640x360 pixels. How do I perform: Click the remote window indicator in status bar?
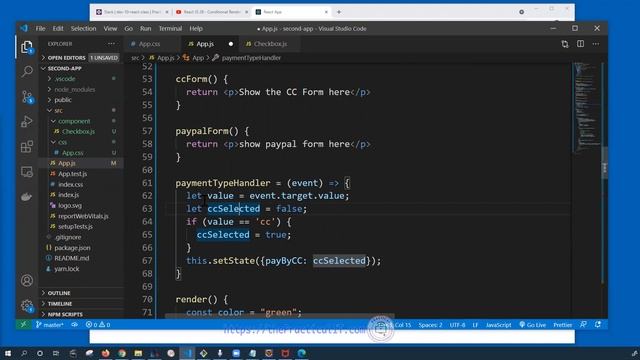(23, 325)
